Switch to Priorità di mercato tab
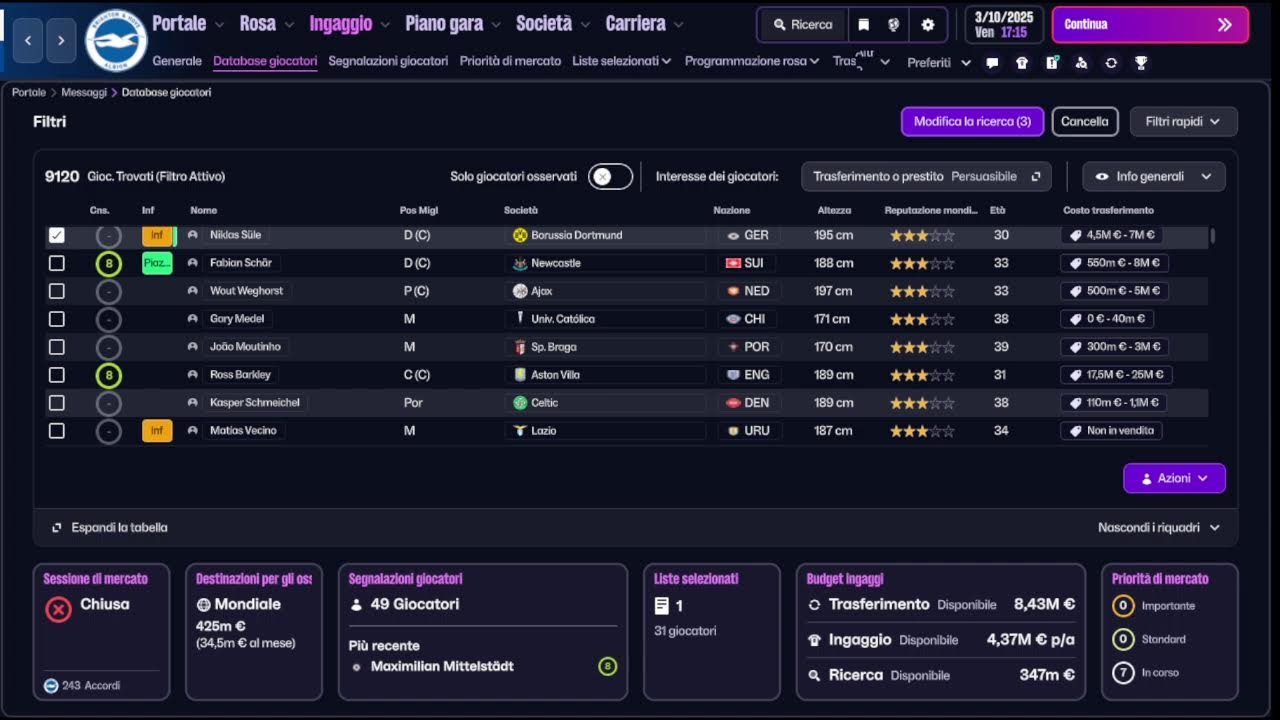Viewport: 1280px width, 720px height. pos(510,61)
